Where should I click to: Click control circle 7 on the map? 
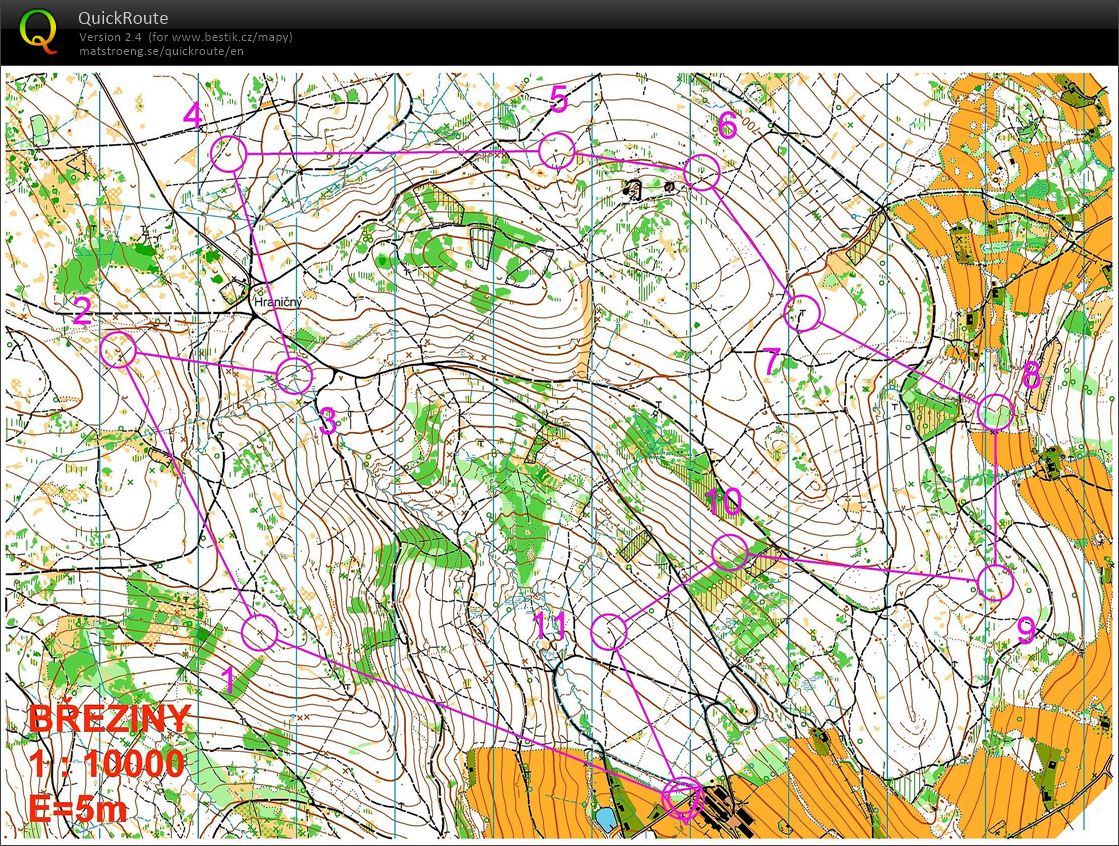(x=802, y=313)
